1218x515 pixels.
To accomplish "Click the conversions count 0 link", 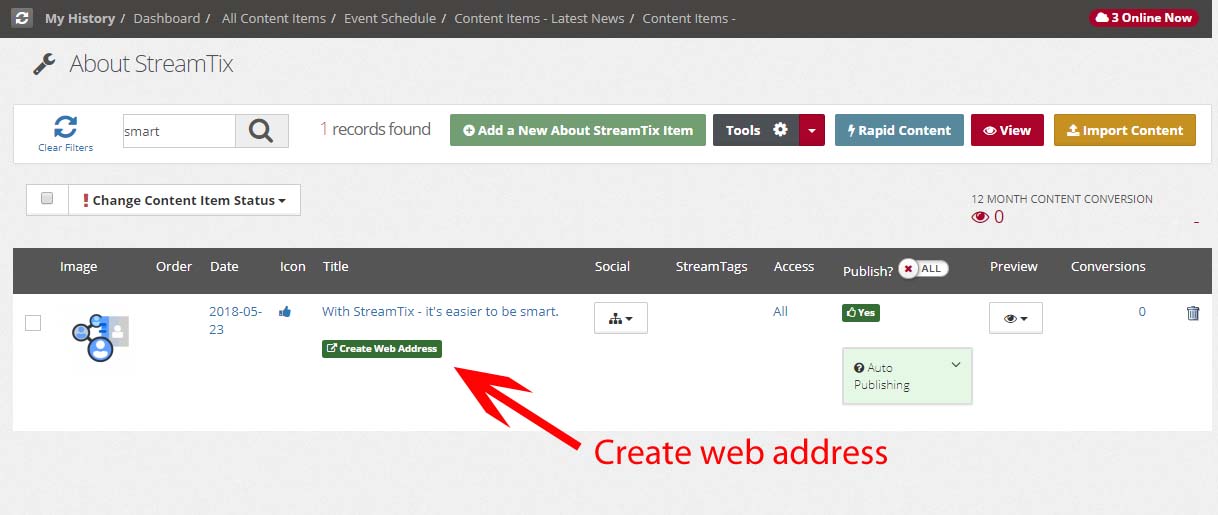I will point(1142,311).
